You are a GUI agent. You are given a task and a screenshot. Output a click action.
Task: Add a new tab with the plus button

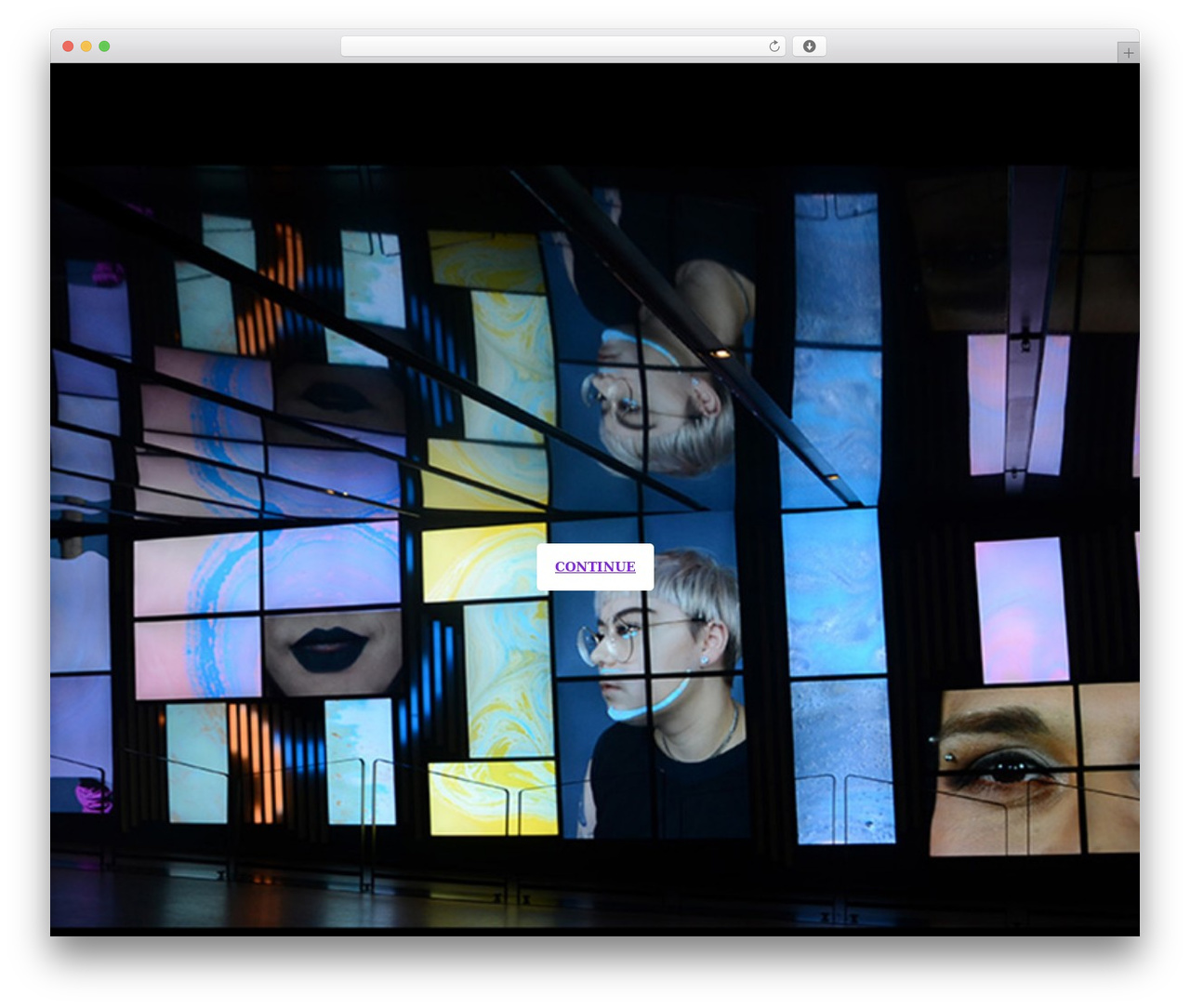1128,53
